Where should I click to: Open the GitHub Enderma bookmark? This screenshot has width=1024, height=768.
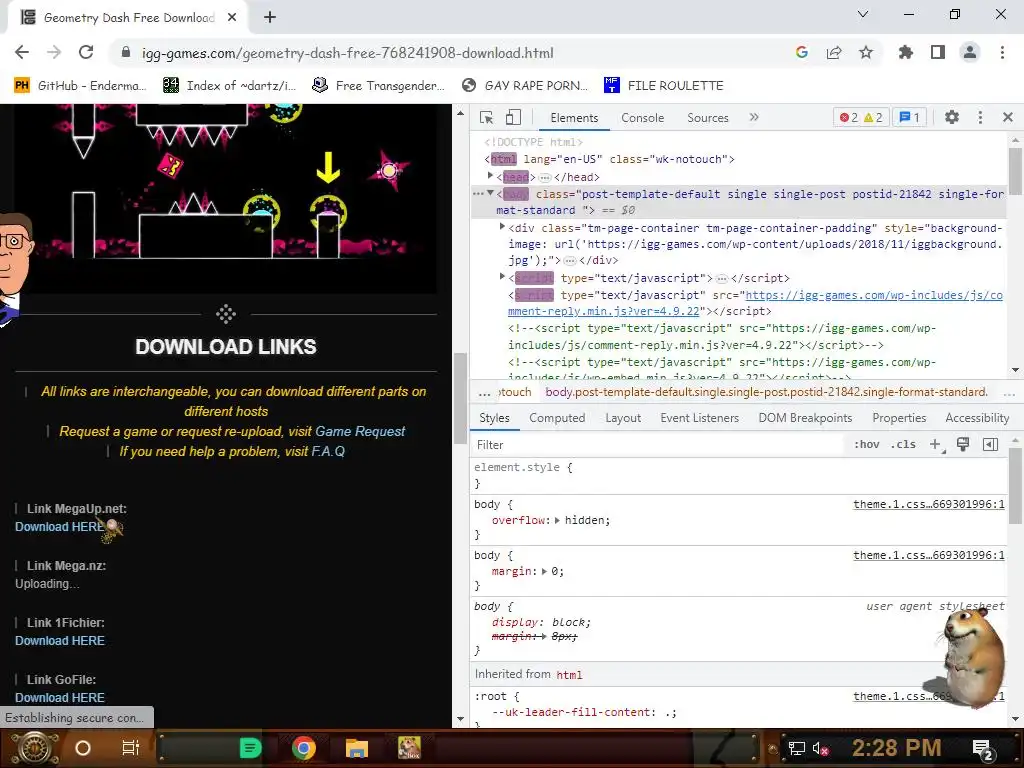(x=80, y=86)
